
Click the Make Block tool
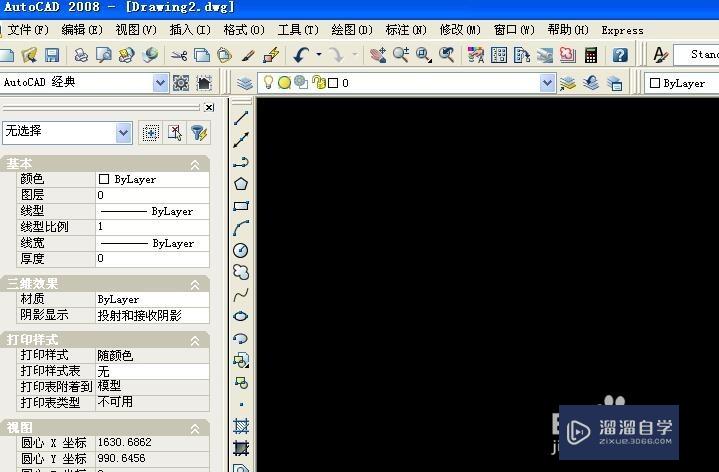pyautogui.click(x=241, y=382)
